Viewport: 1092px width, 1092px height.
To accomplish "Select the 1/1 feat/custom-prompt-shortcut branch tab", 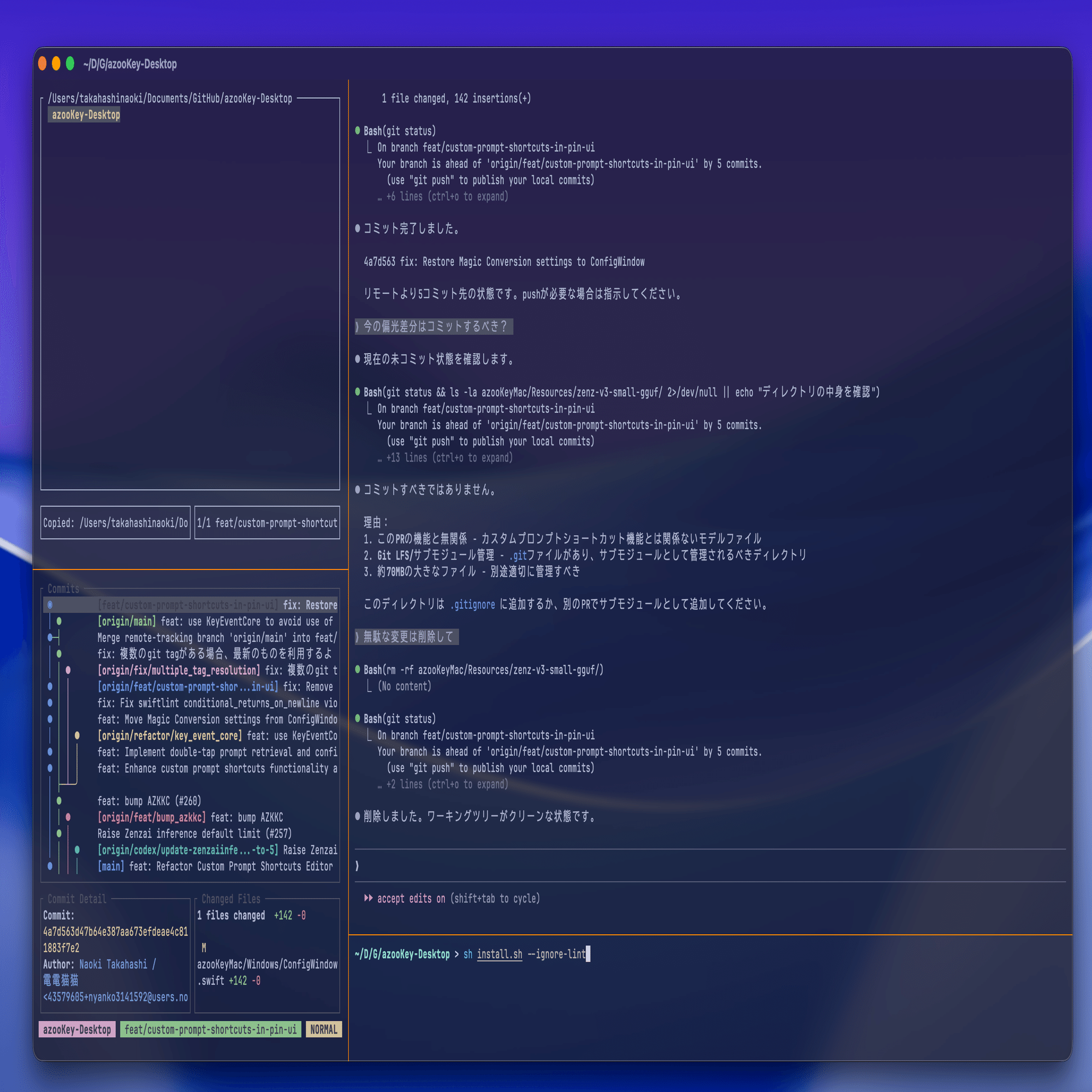I will point(267,523).
